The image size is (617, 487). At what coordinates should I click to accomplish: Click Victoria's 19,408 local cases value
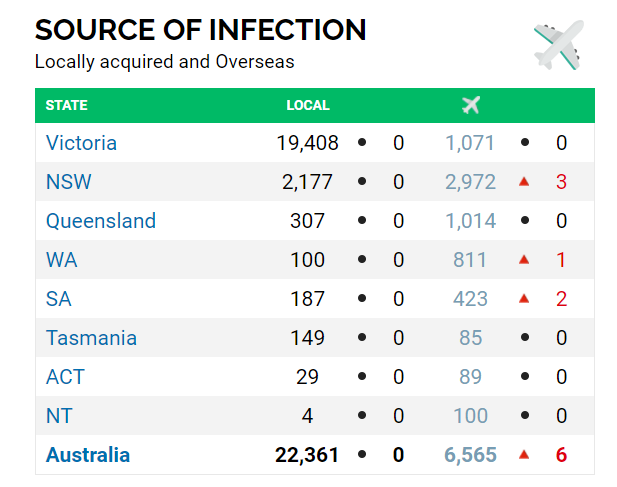point(307,143)
